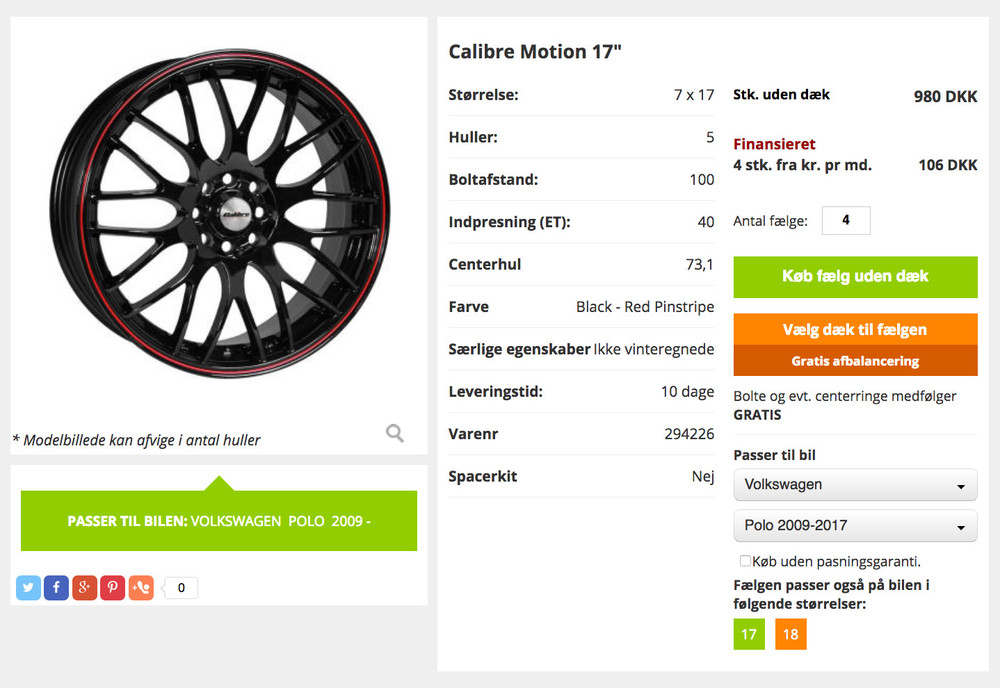Select the green 17 inch size
1000x688 pixels.
(x=749, y=634)
